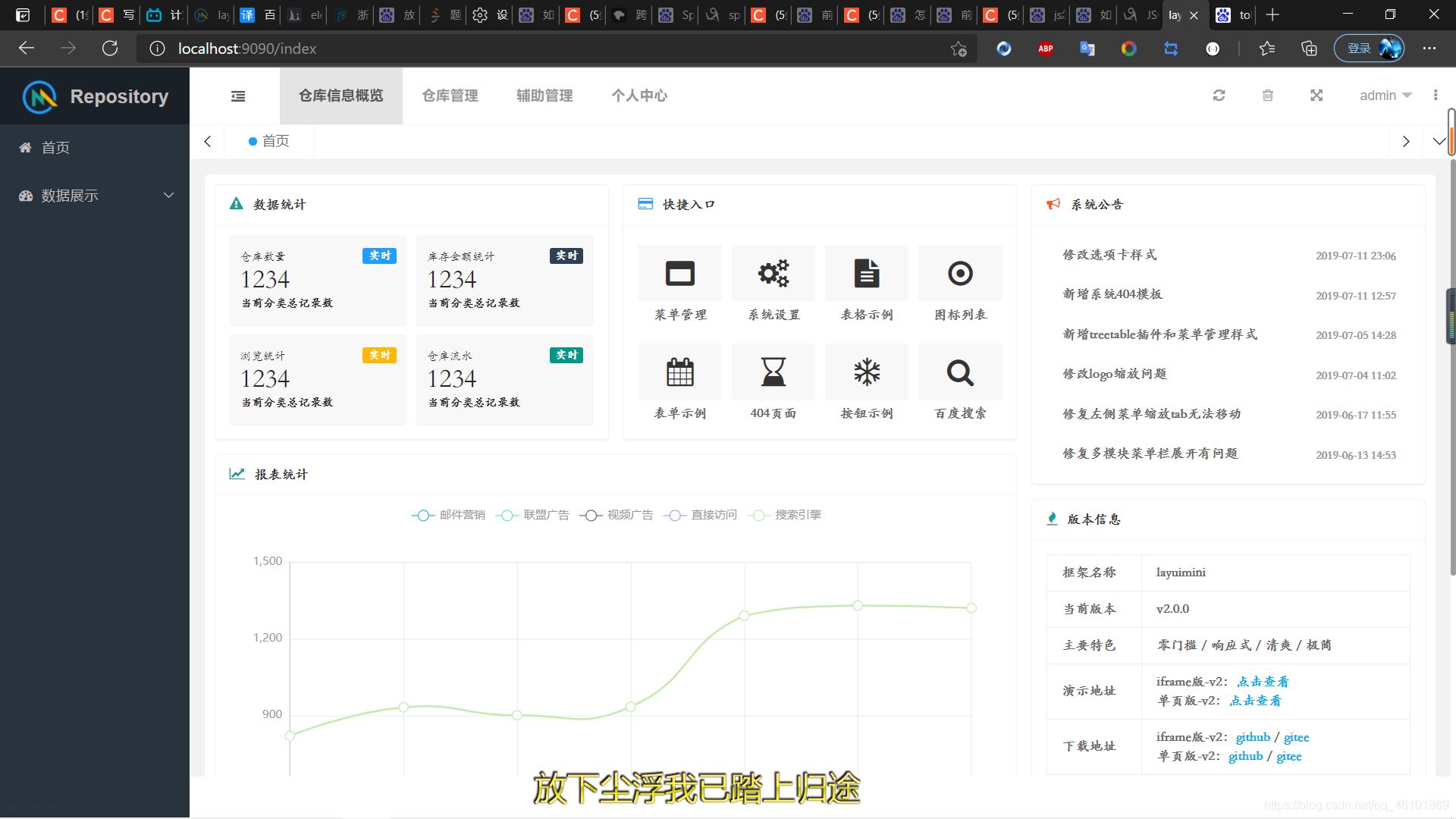Toggle 视频广告 visibility in the legend

617,515
